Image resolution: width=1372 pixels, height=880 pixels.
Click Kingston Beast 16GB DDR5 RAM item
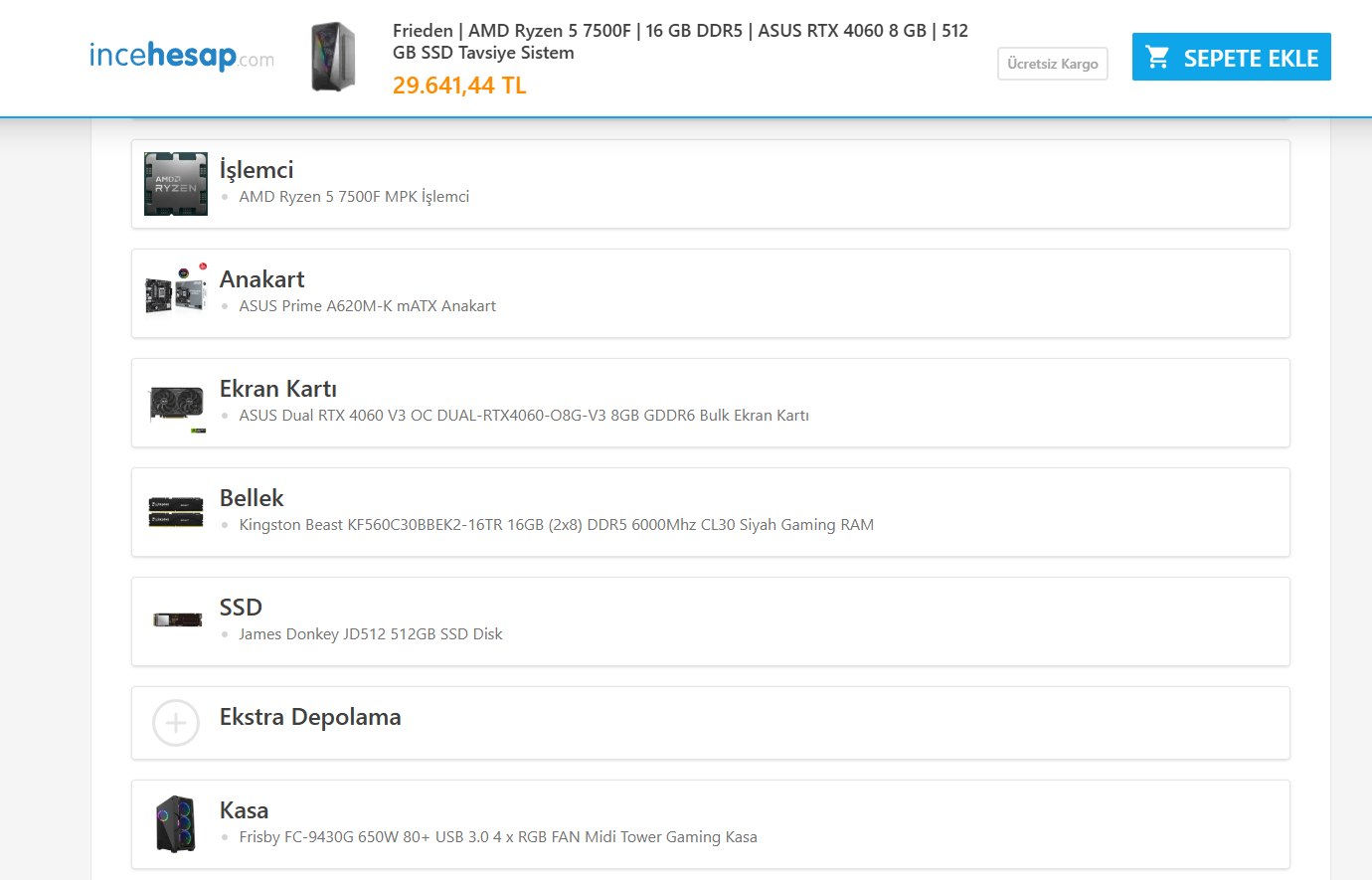click(x=557, y=525)
